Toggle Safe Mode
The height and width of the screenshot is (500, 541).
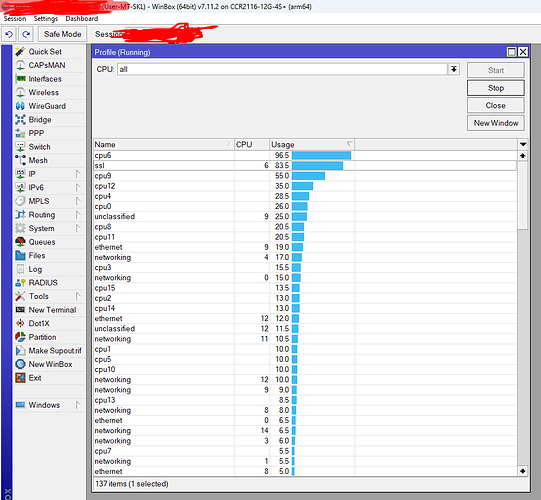point(62,34)
